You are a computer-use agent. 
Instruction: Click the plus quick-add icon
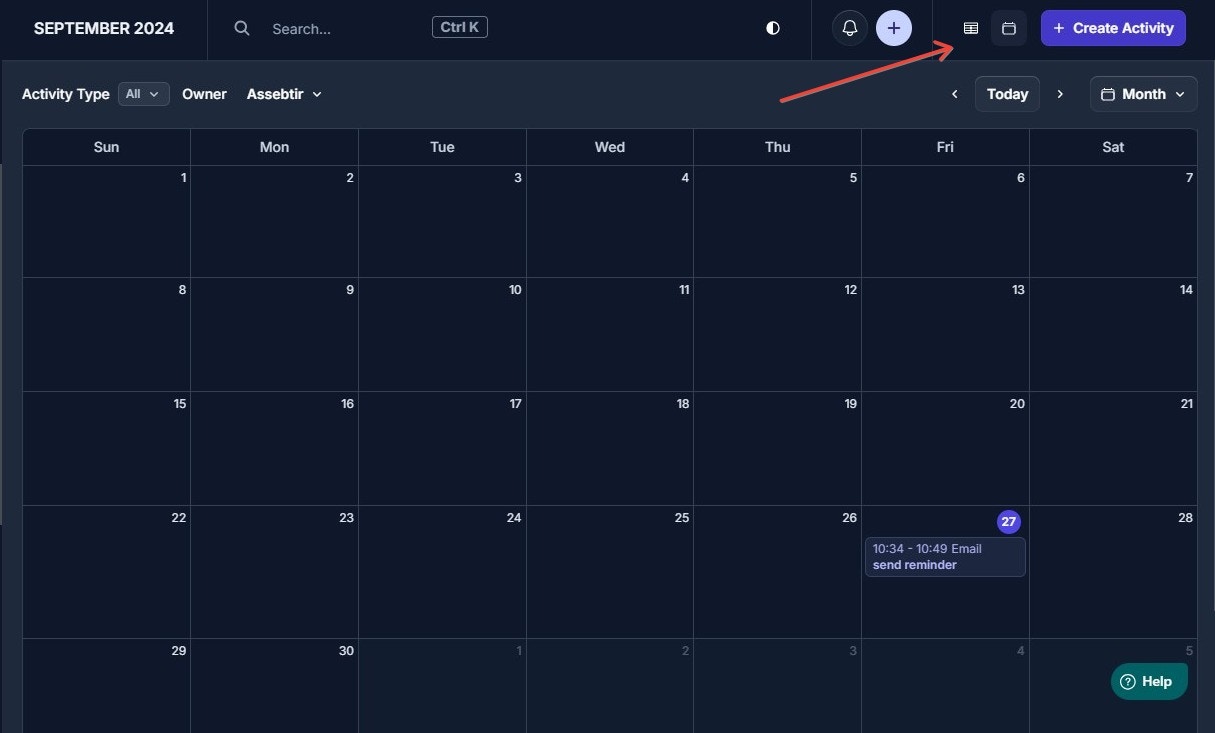click(x=893, y=27)
